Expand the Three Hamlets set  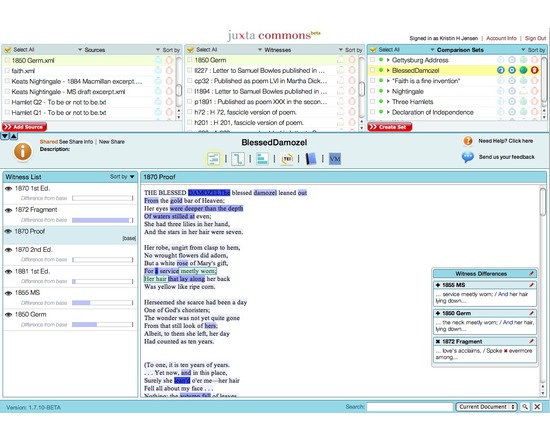click(388, 102)
